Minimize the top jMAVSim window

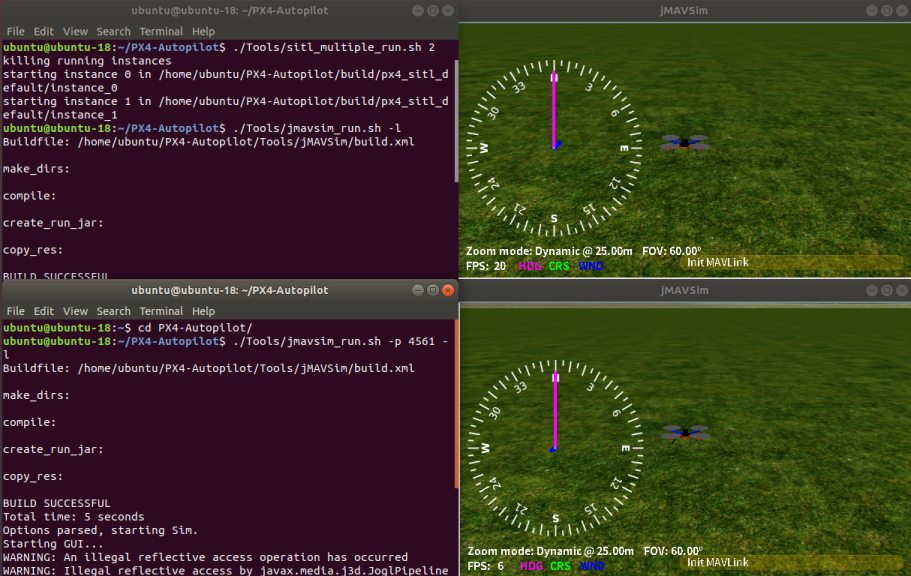[x=872, y=10]
